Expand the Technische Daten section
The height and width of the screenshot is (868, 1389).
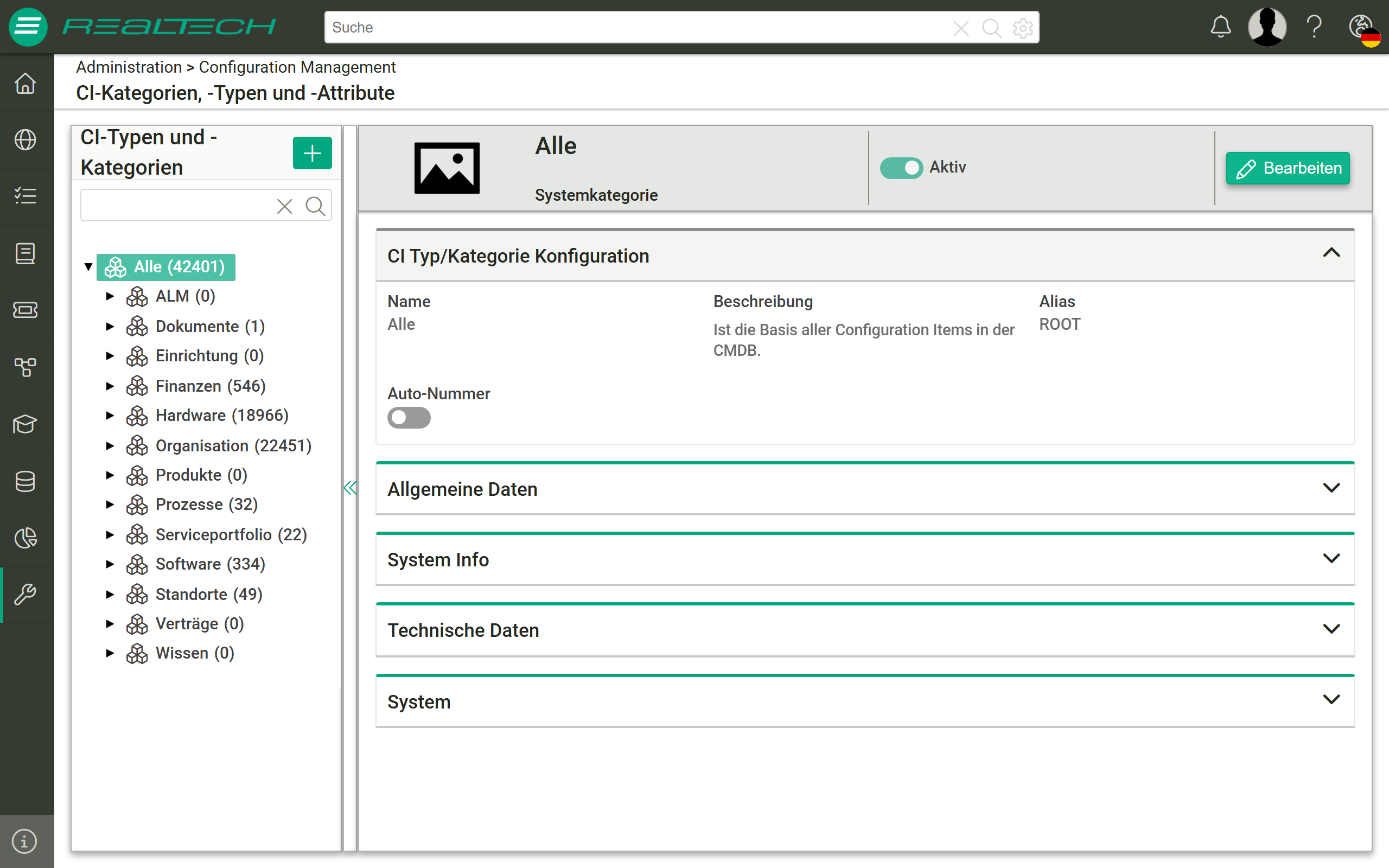point(865,630)
